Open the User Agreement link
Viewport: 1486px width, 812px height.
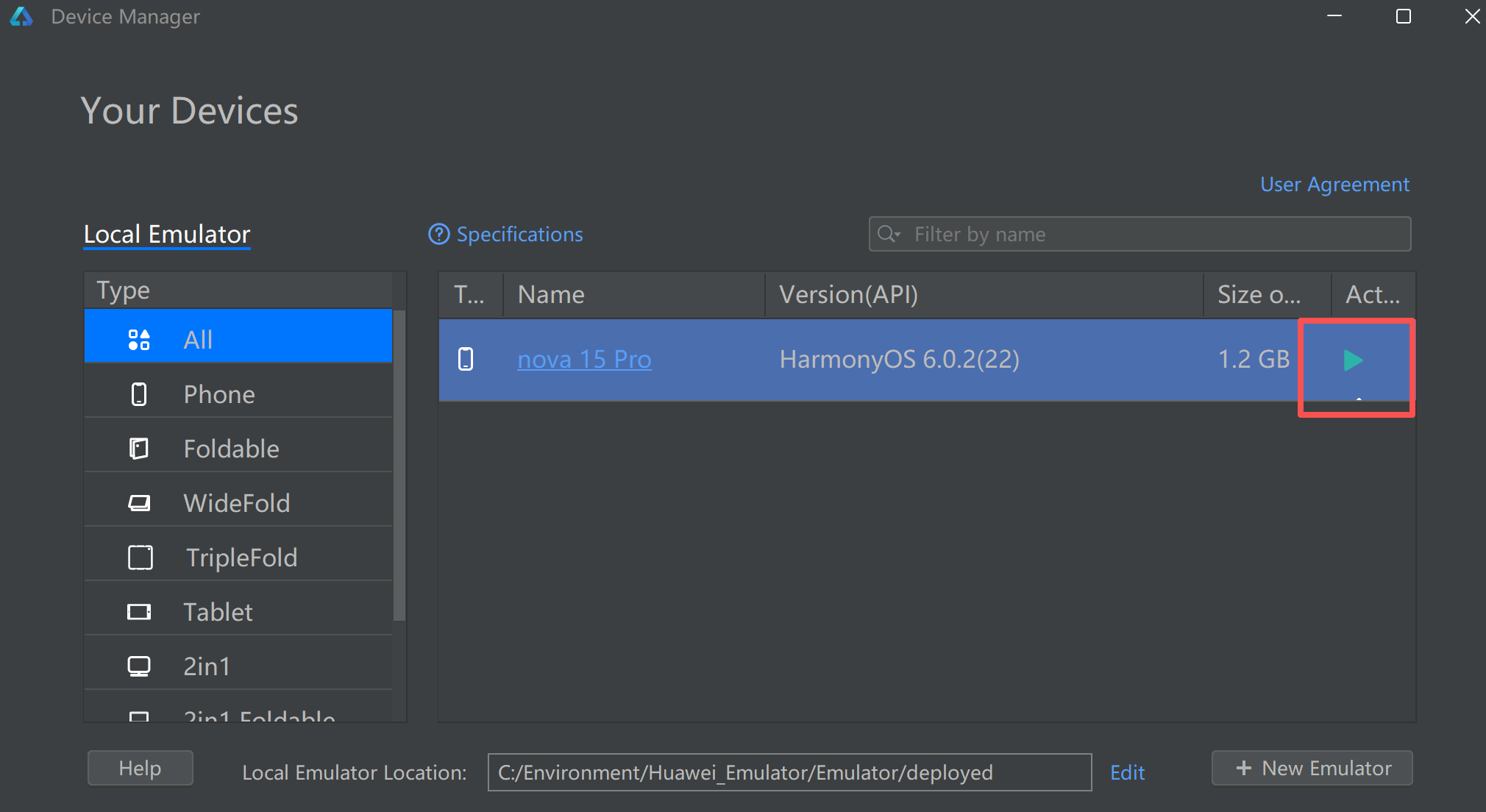tap(1334, 184)
